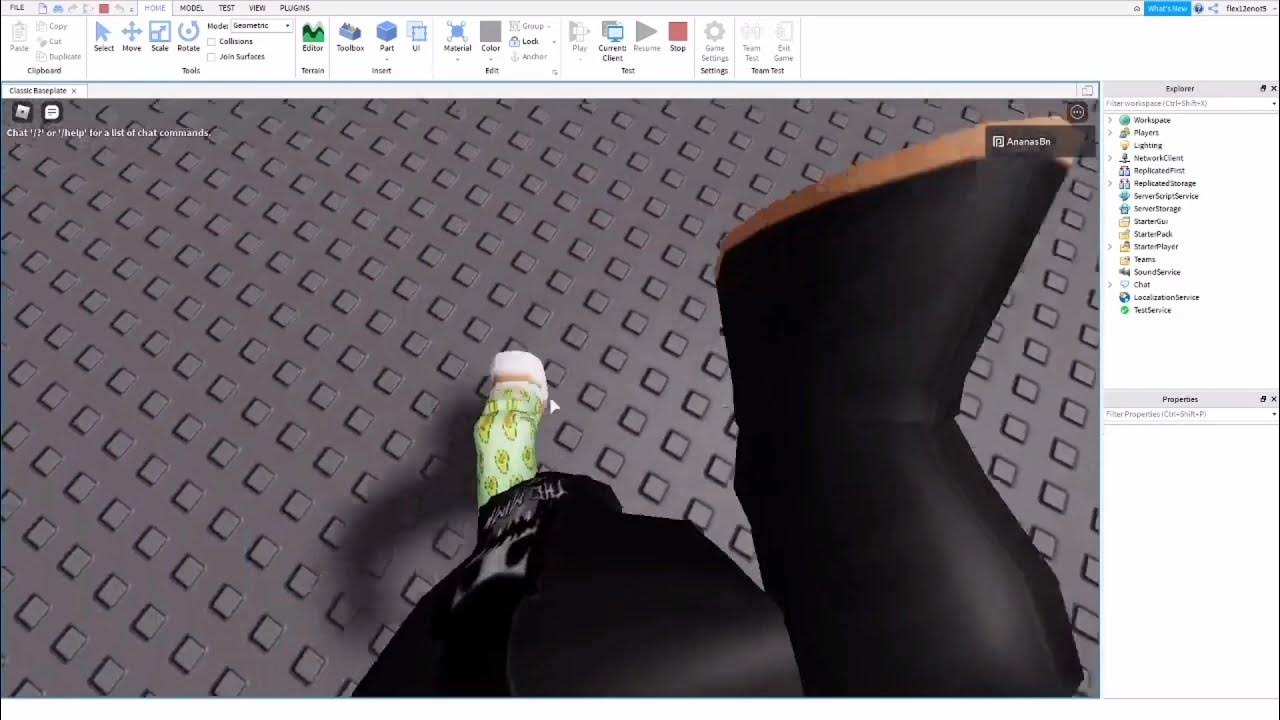Screen dimensions: 1280x720
Task: Click the Filter Properties input field
Action: tap(1189, 414)
